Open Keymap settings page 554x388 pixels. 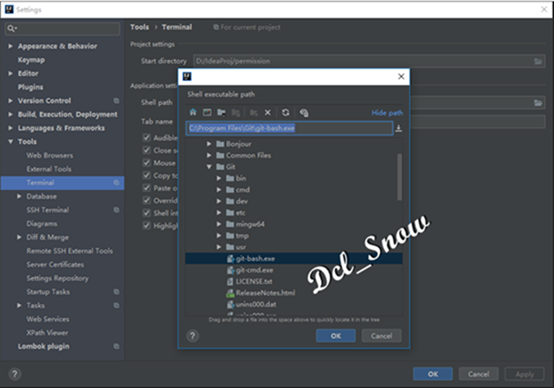31,60
